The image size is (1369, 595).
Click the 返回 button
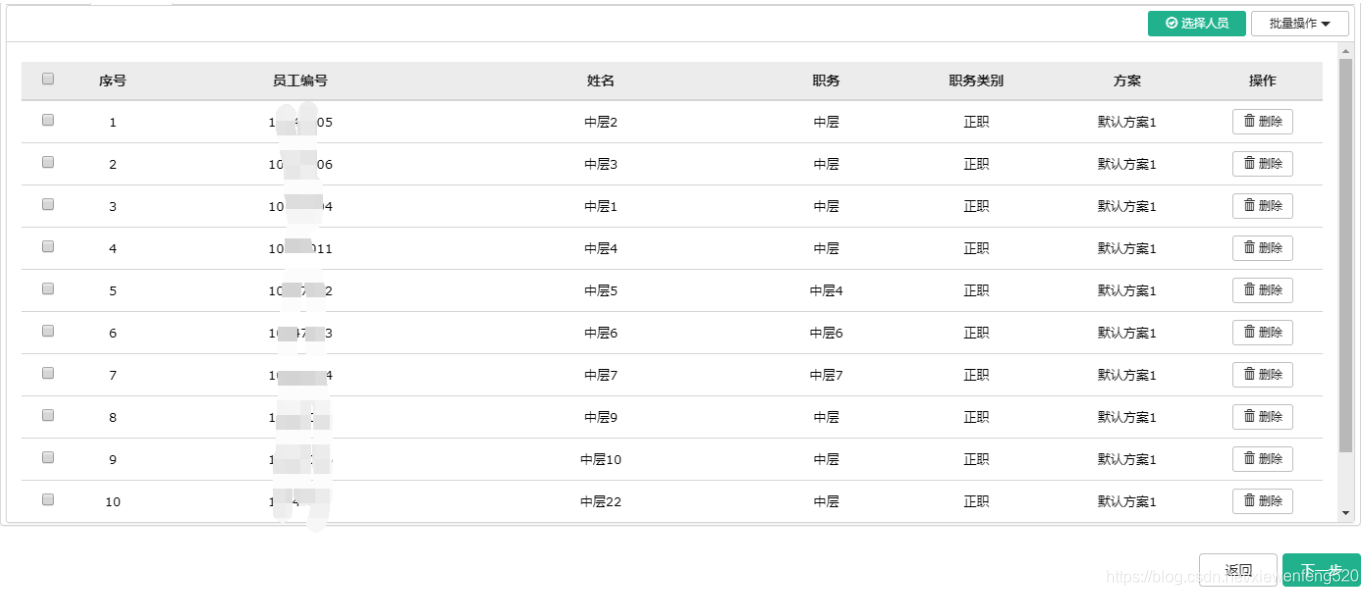(x=1238, y=570)
